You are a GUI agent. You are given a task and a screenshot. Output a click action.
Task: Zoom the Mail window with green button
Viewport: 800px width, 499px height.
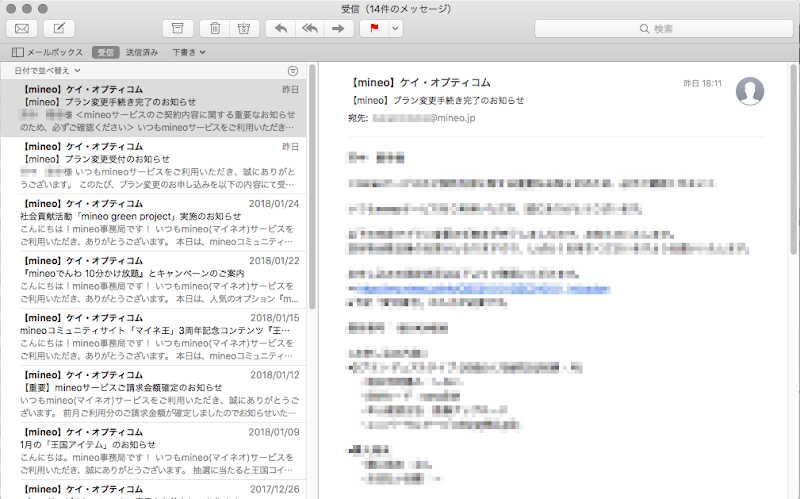(43, 9)
